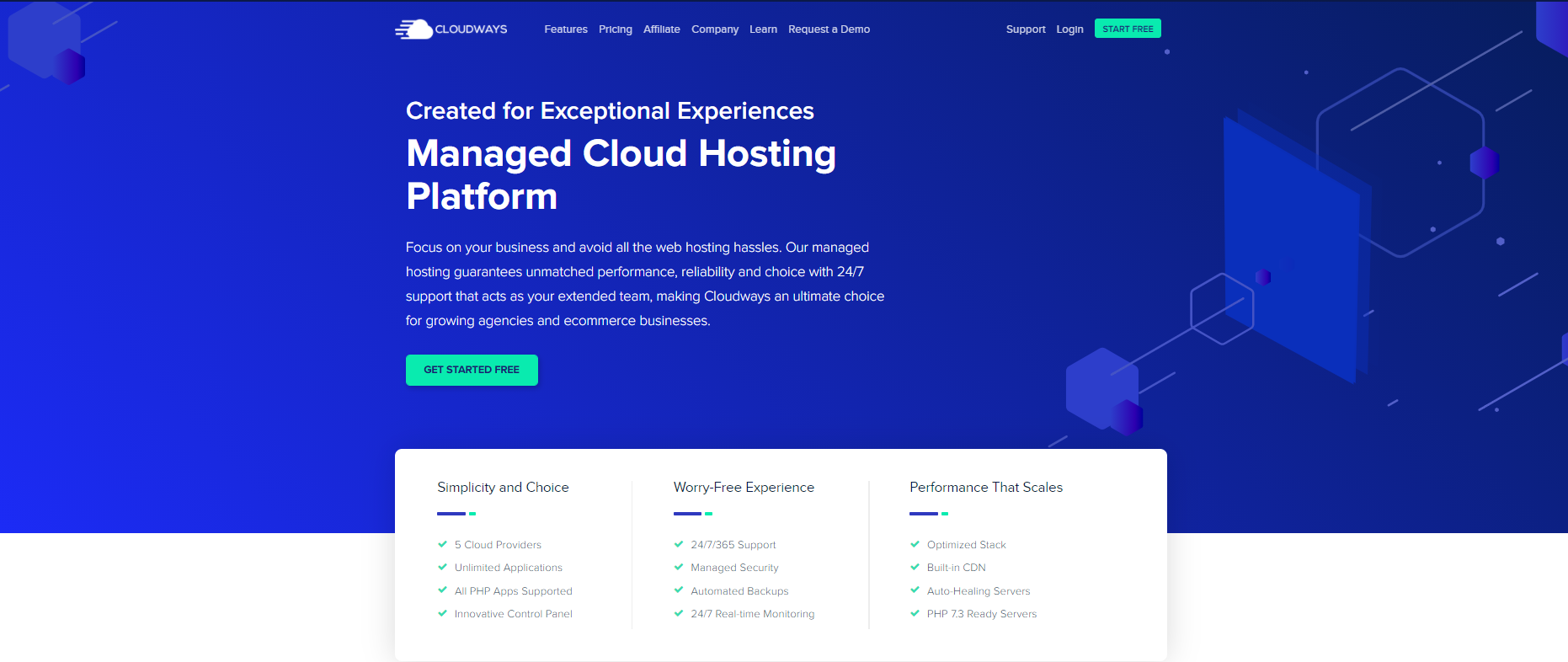This screenshot has height=662, width=1568.
Task: Click the checkmark beside Built-in CDN
Action: click(915, 567)
